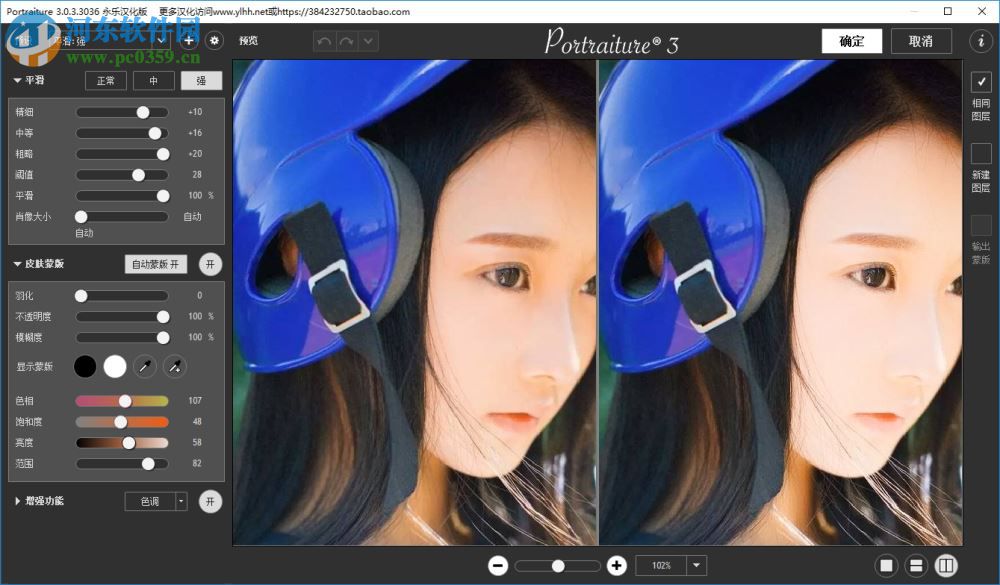Open the settings gear on the top toolbar

coord(214,40)
